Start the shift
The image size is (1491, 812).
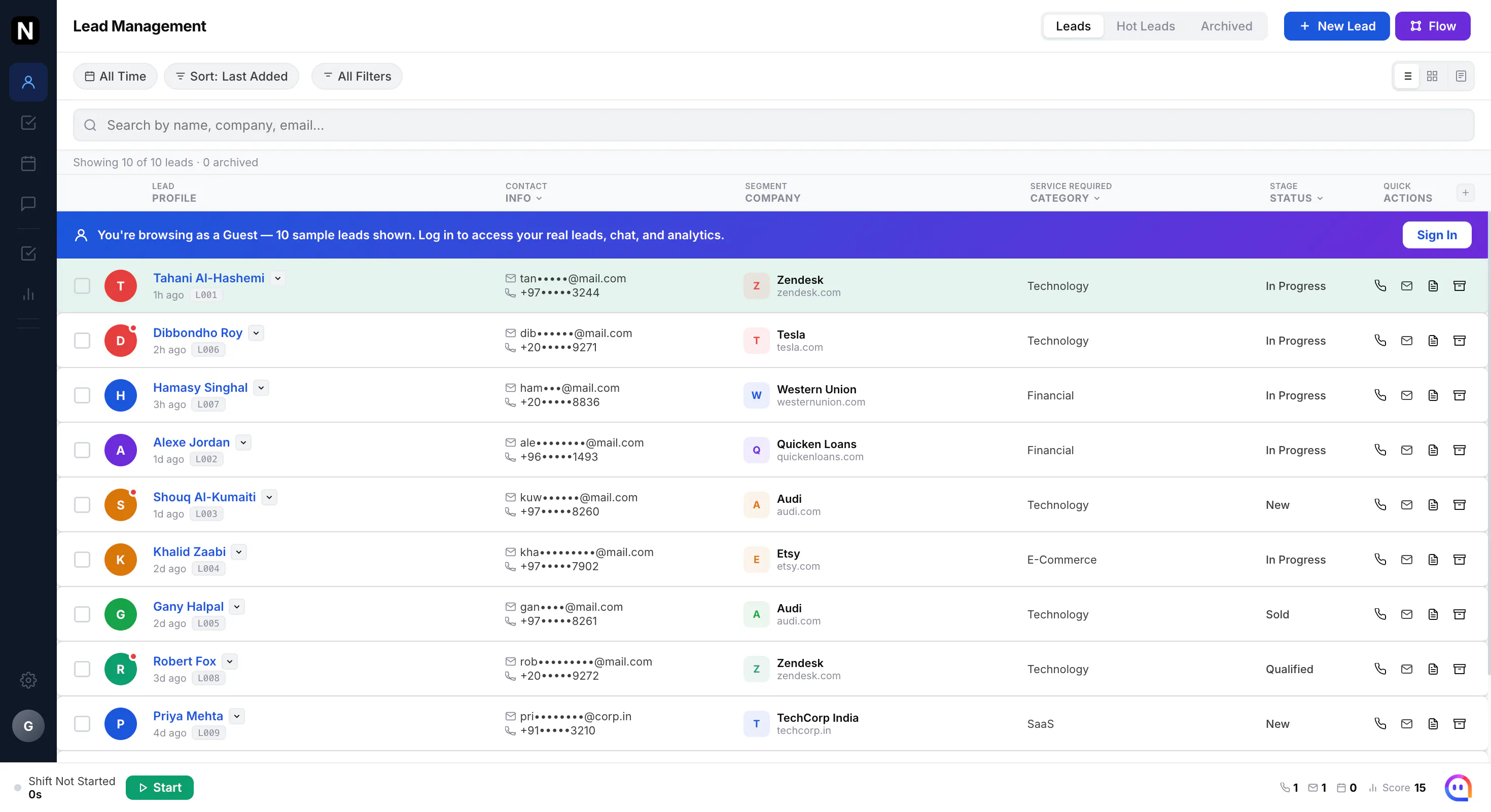(160, 788)
